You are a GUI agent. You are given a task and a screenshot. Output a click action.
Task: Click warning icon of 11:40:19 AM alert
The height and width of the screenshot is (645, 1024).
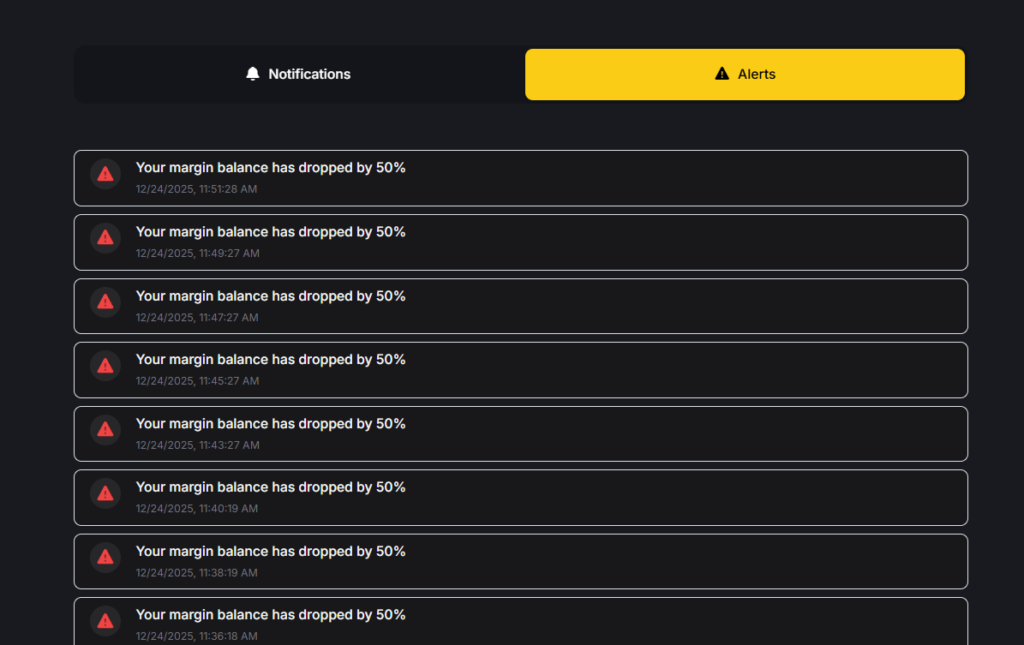point(105,493)
